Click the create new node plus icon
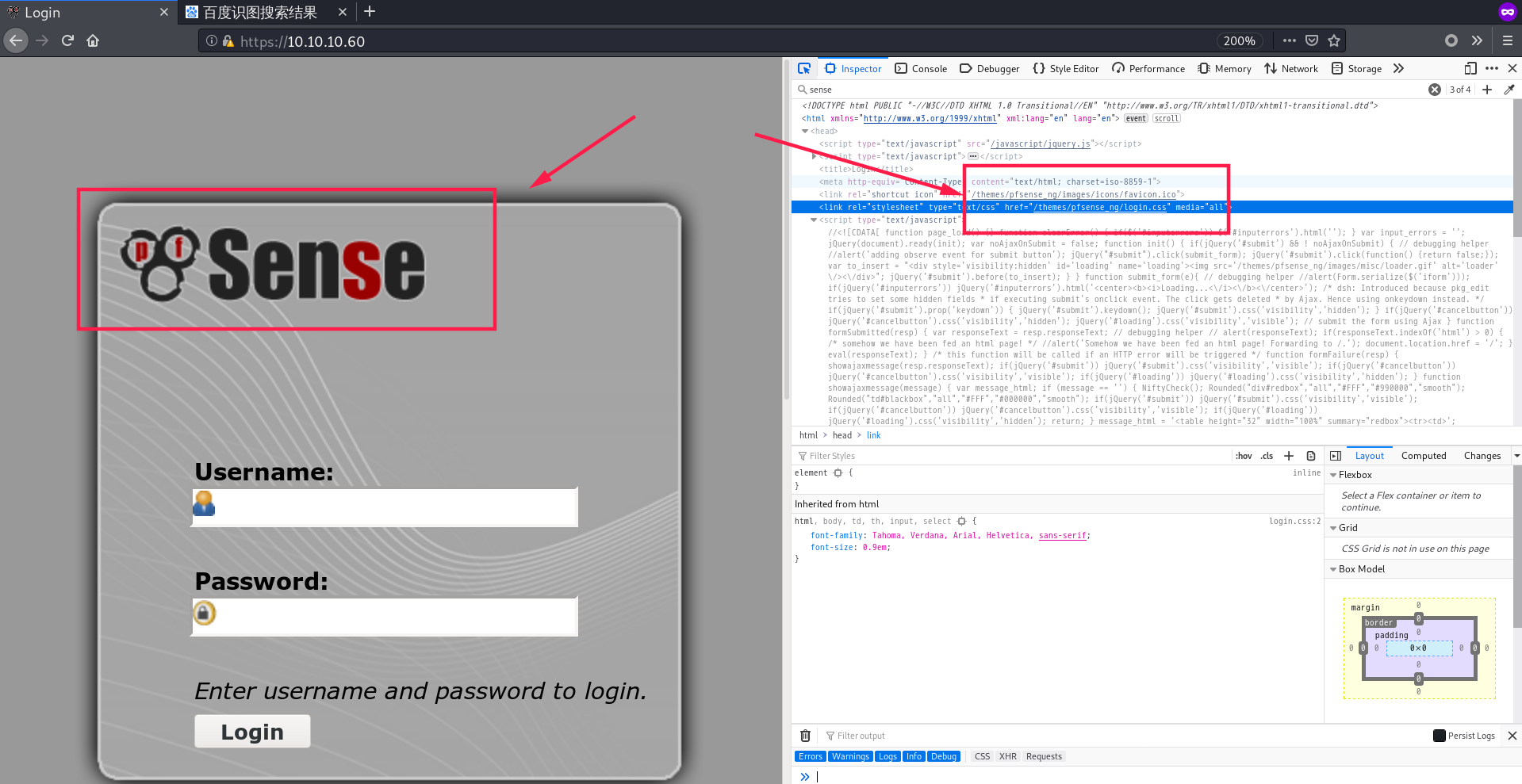This screenshot has height=784, width=1522. click(x=1487, y=90)
